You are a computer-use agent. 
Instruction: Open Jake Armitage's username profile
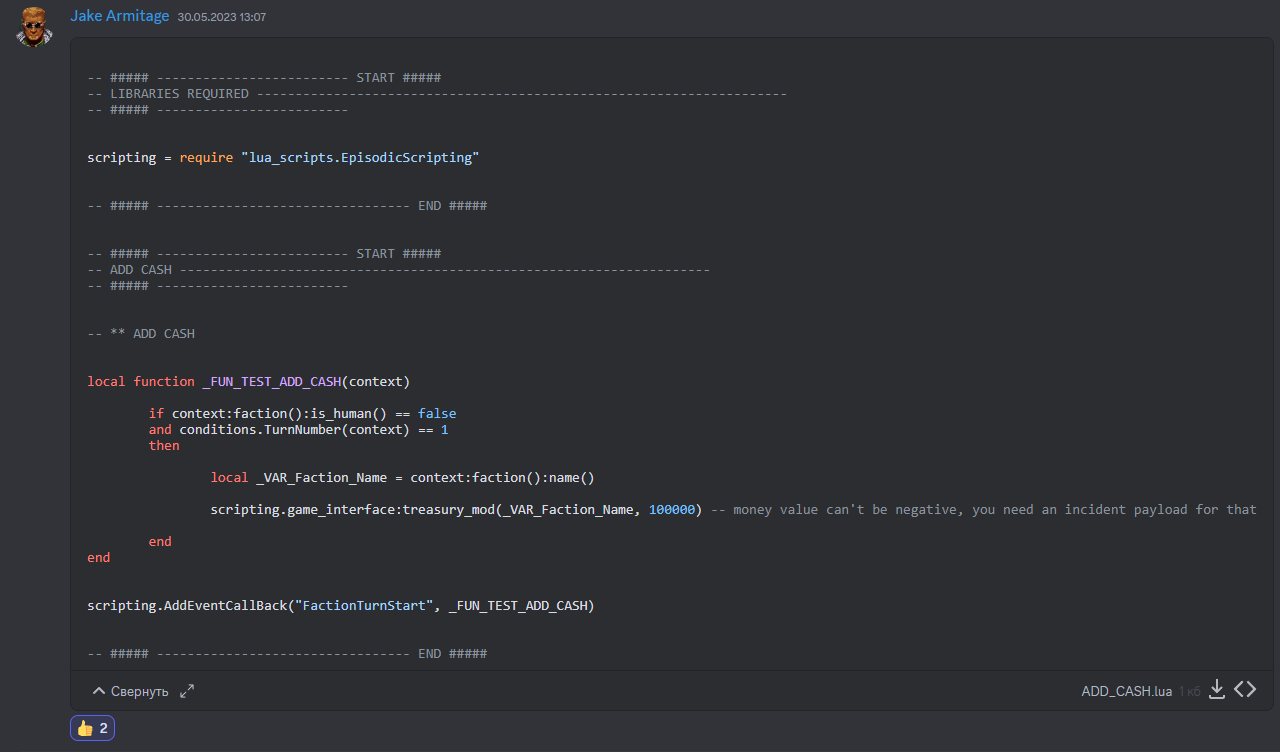pos(120,16)
